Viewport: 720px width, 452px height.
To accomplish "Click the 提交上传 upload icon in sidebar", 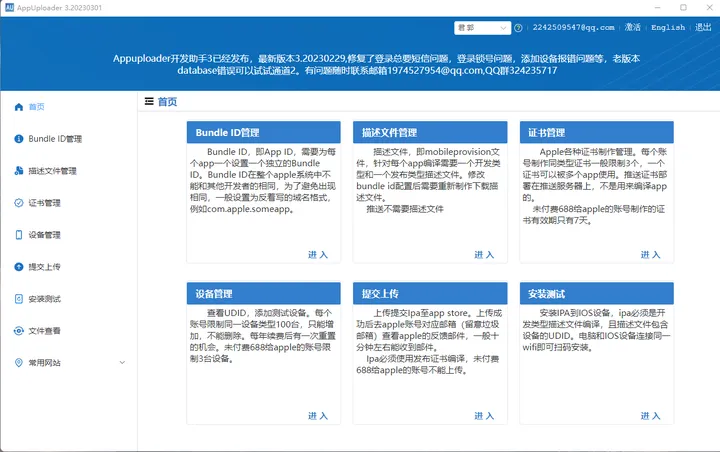I will click(19, 266).
